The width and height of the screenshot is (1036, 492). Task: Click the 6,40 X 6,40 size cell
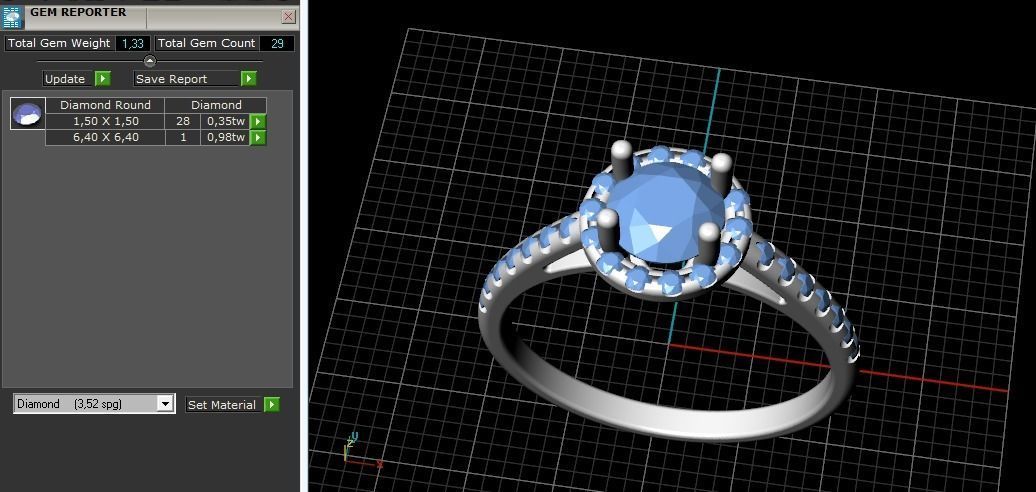click(104, 137)
